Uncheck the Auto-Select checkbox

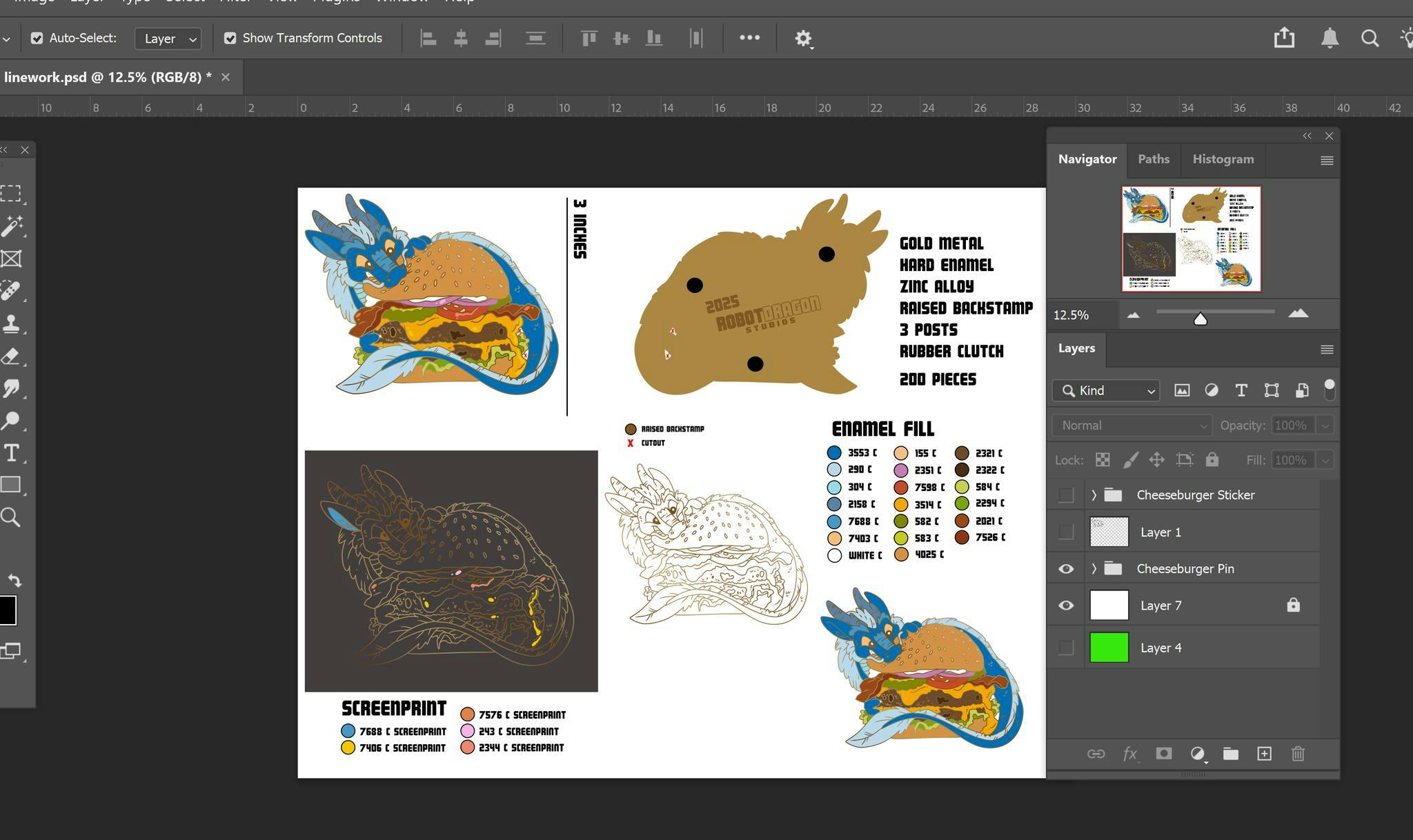tap(37, 39)
